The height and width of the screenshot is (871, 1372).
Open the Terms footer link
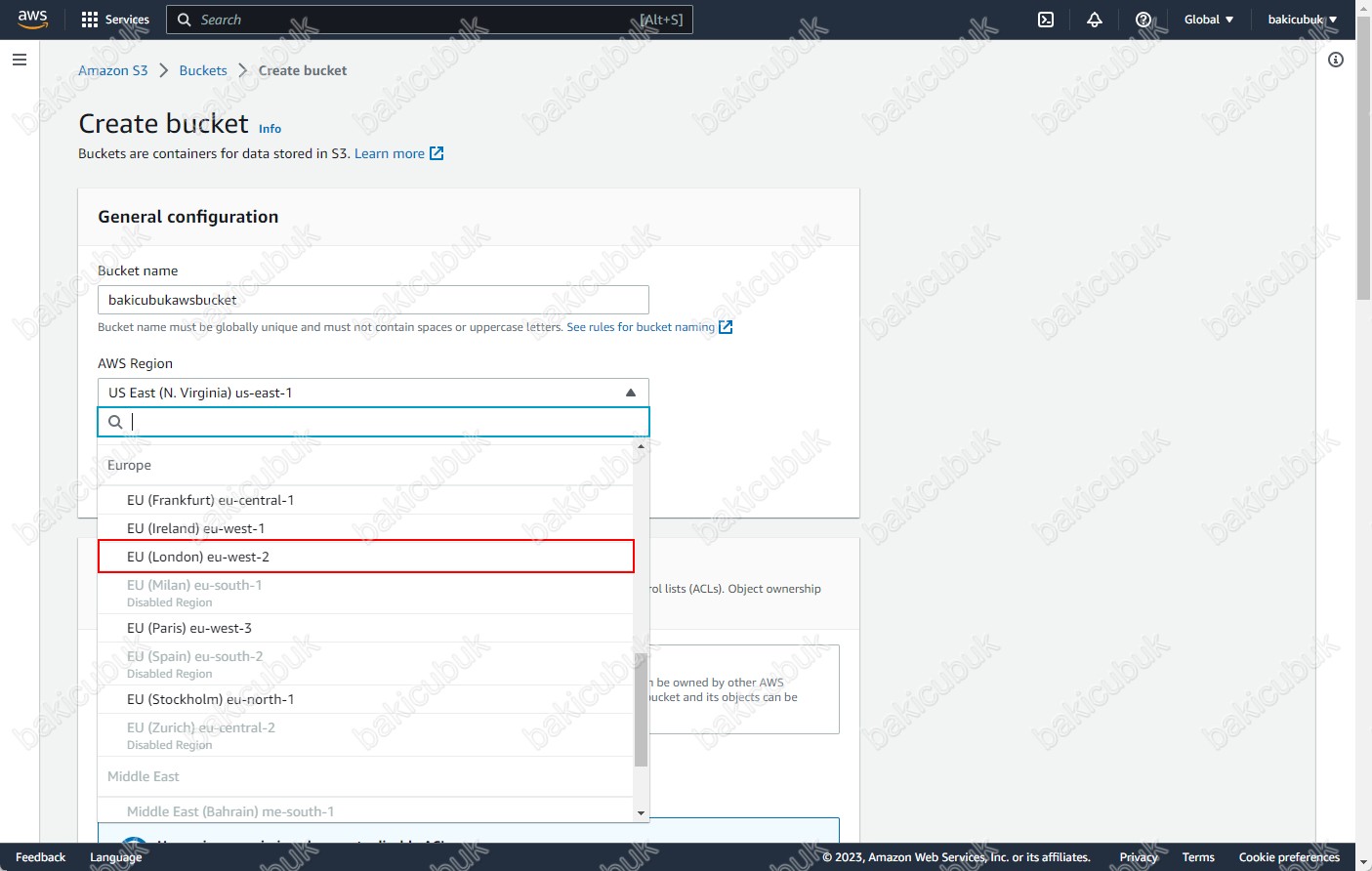pyautogui.click(x=1198, y=857)
